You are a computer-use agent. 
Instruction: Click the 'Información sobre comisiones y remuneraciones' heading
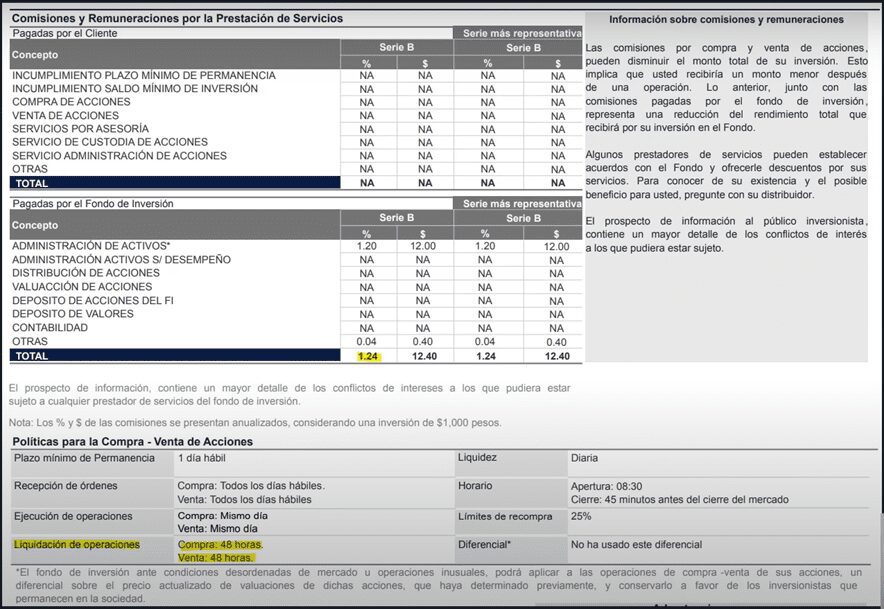(x=726, y=19)
